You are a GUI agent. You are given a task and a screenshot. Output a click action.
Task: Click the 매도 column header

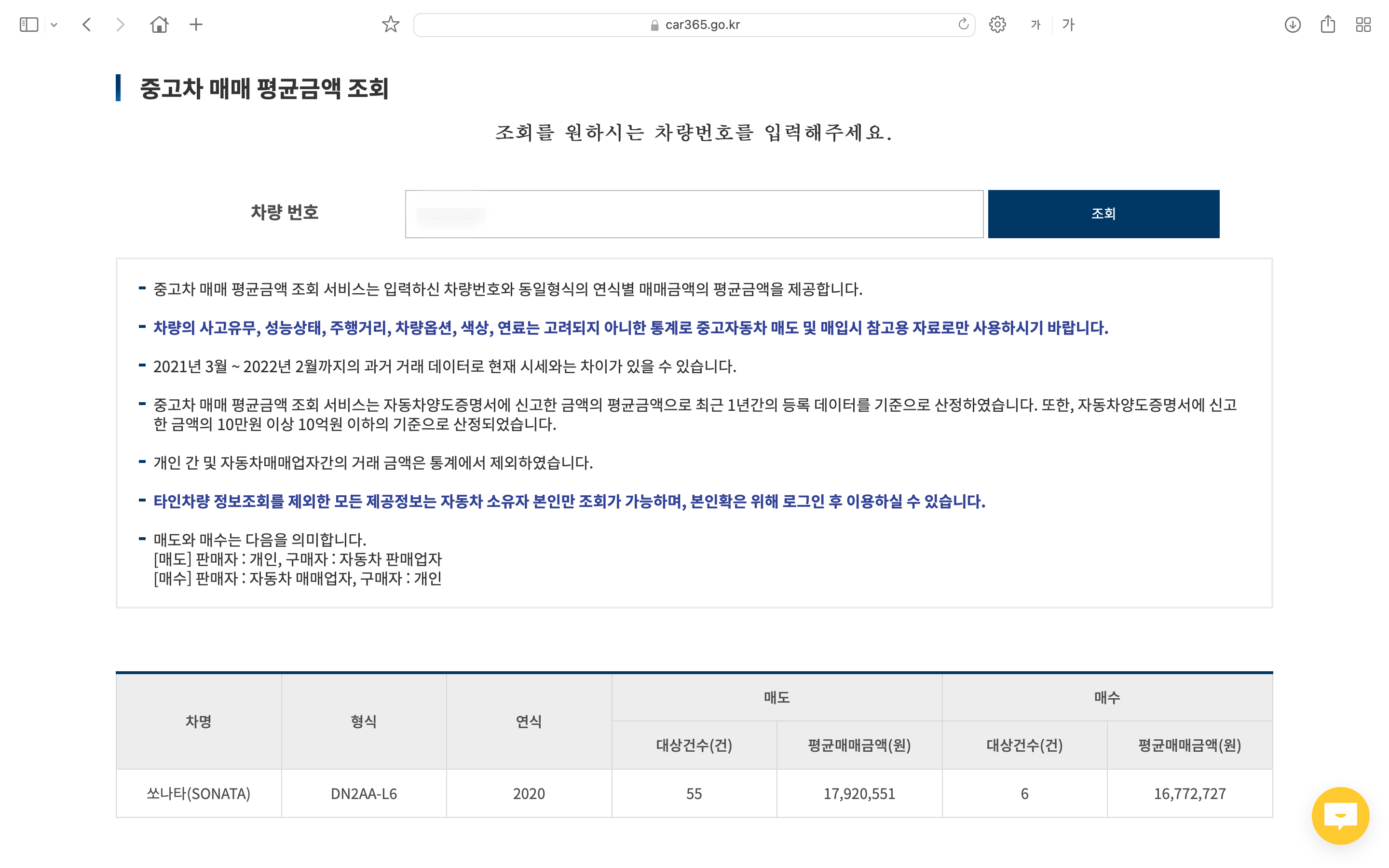776,697
